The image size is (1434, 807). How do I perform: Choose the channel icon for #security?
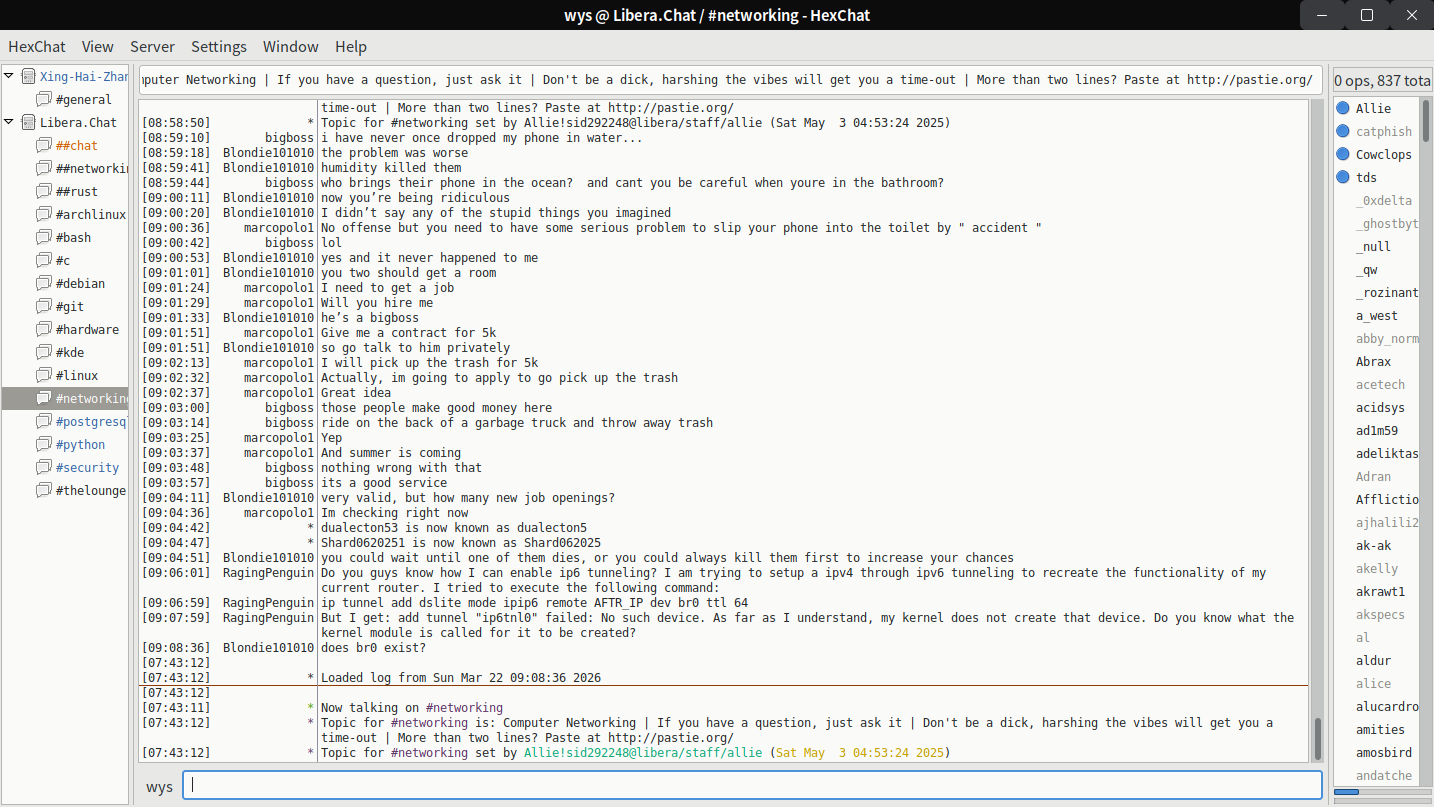(x=43, y=467)
